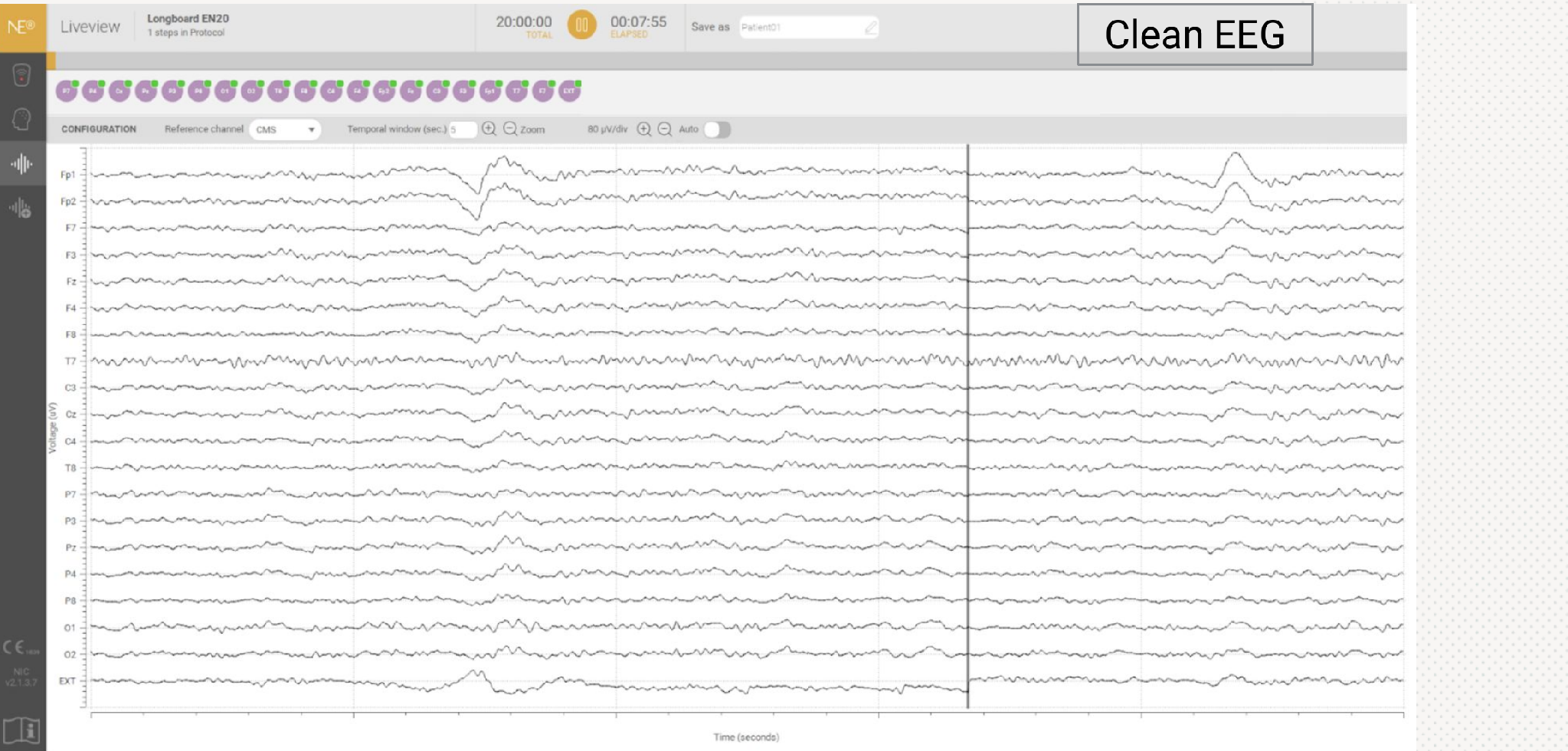
Task: Select the Pz electrode quality indicator
Action: pyautogui.click(x=146, y=91)
